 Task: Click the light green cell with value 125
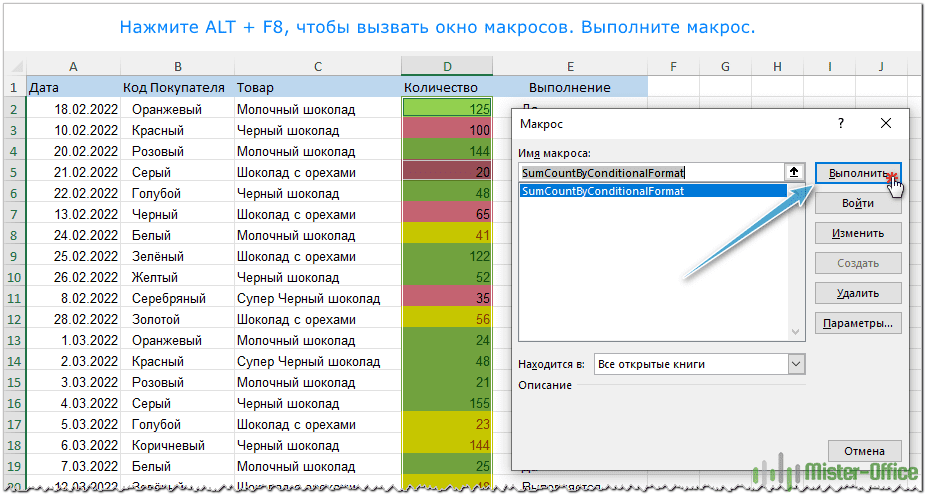click(x=447, y=109)
